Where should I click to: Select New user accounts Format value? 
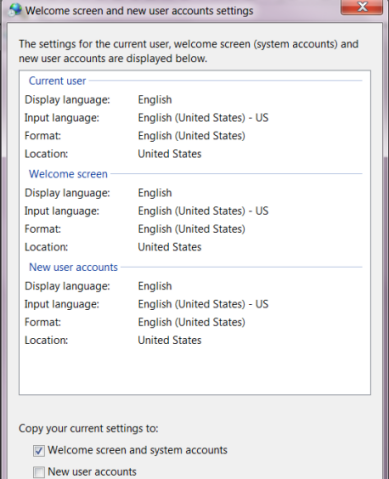192,322
